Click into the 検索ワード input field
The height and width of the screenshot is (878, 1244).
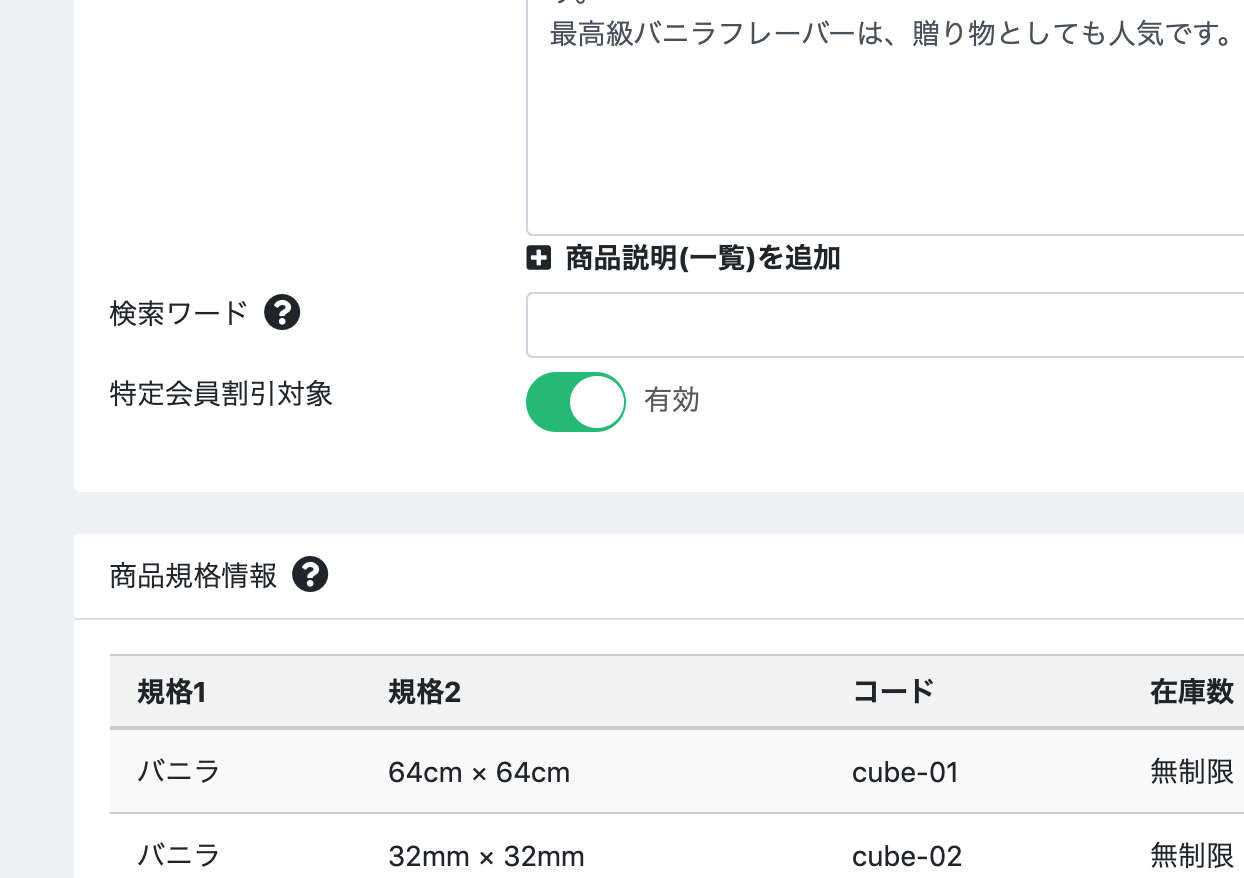coord(885,325)
